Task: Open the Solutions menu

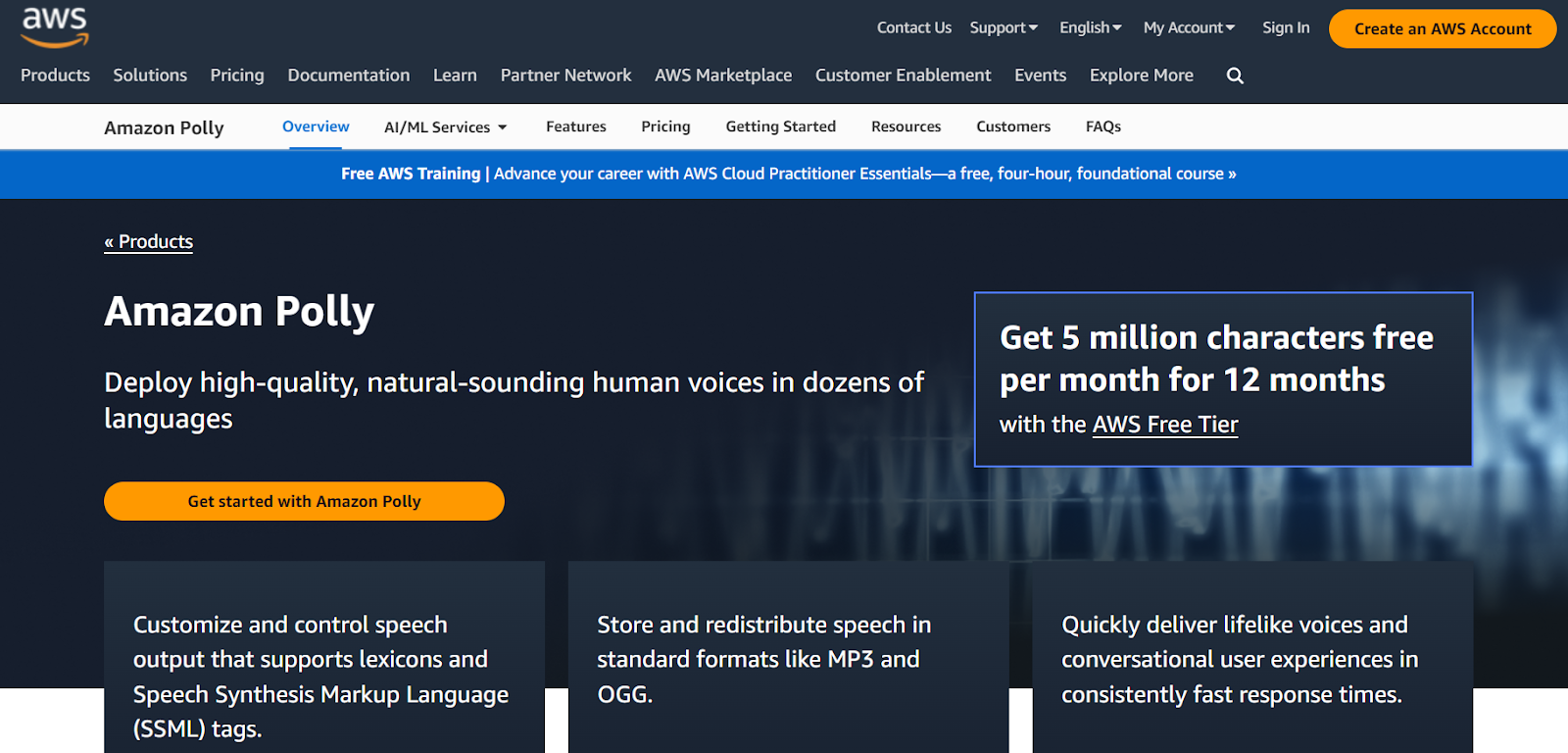Action: pyautogui.click(x=150, y=75)
